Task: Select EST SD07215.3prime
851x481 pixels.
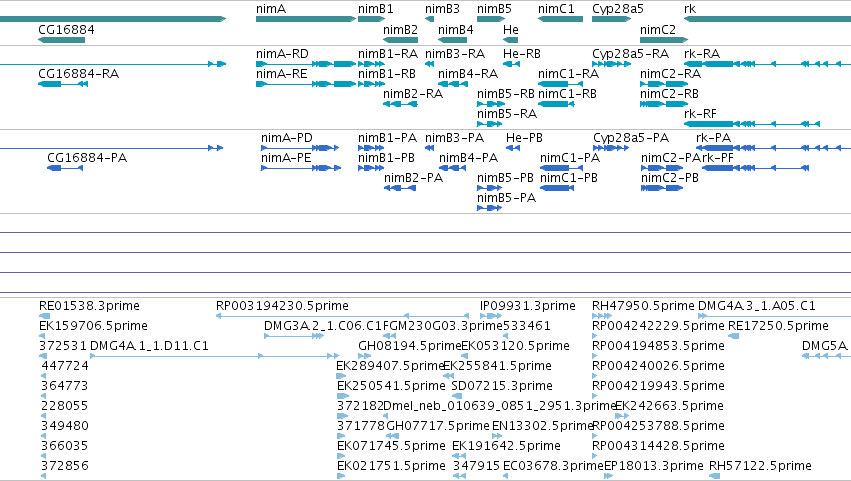Action: tap(456, 396)
